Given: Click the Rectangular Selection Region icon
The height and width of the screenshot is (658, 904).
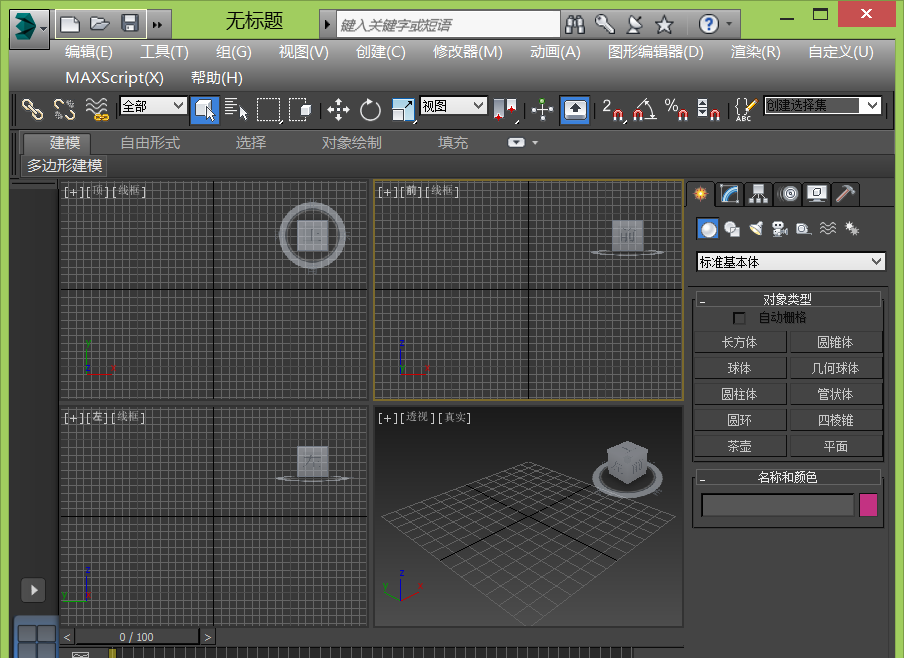Looking at the screenshot, I should [269, 110].
